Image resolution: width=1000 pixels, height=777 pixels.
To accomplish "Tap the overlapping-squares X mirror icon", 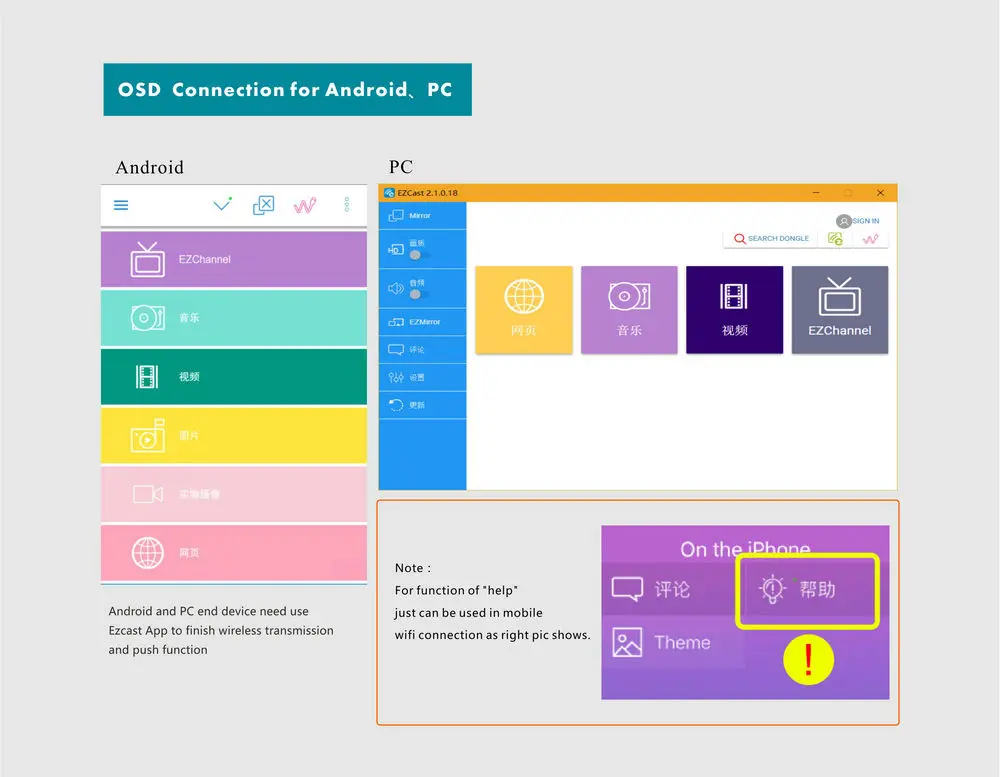I will [x=263, y=205].
